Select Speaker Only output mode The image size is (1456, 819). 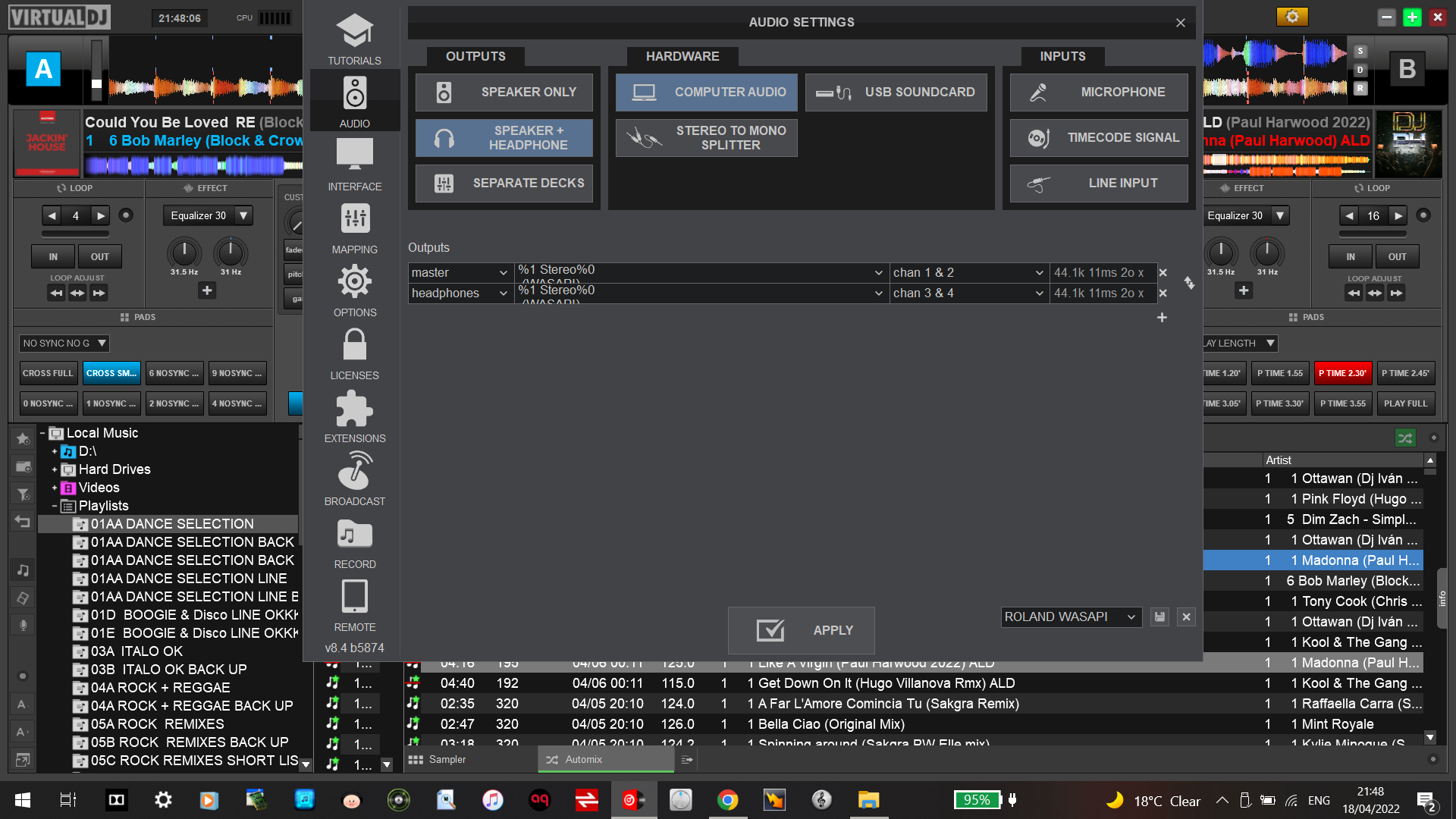504,93
